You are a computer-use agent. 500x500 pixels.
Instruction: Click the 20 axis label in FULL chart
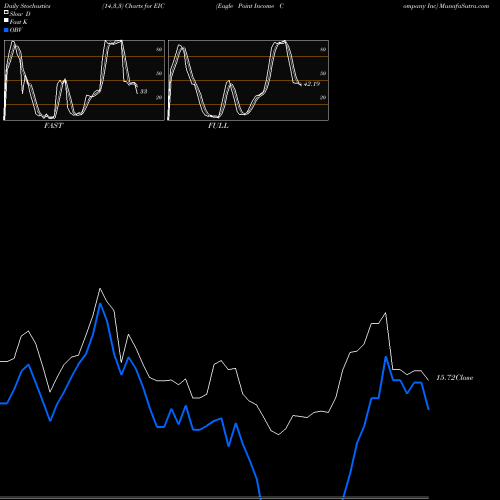coord(323,97)
